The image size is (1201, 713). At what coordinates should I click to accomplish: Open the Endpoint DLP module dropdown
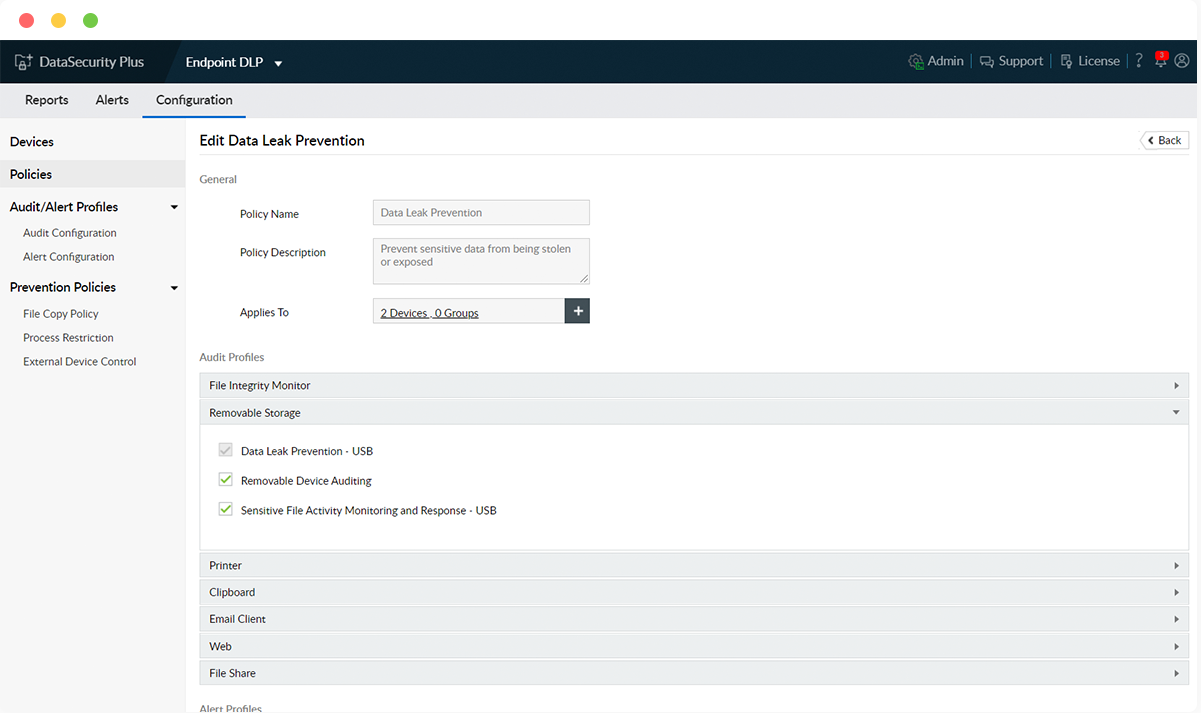[278, 63]
